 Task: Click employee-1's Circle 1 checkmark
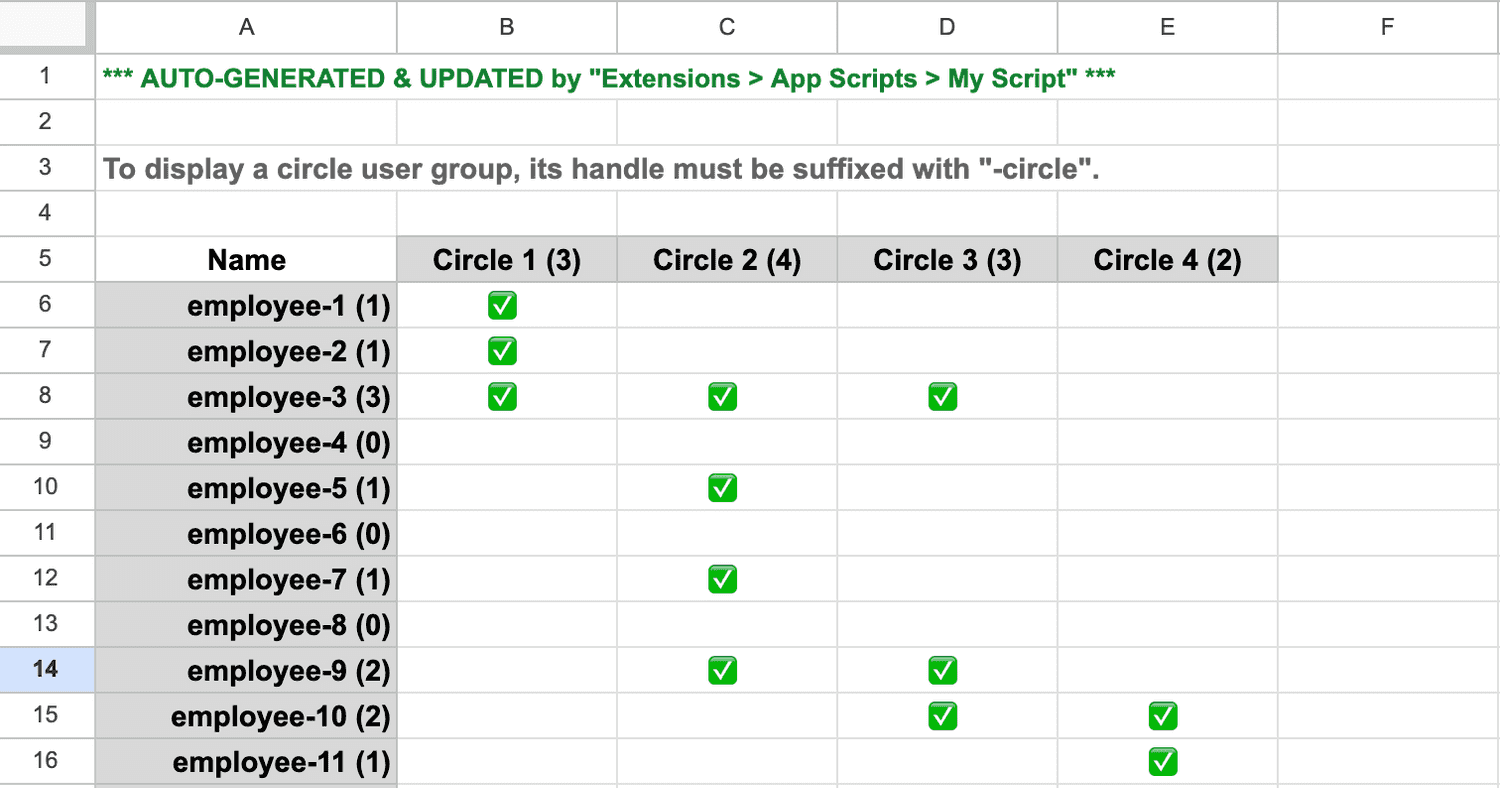tap(502, 305)
